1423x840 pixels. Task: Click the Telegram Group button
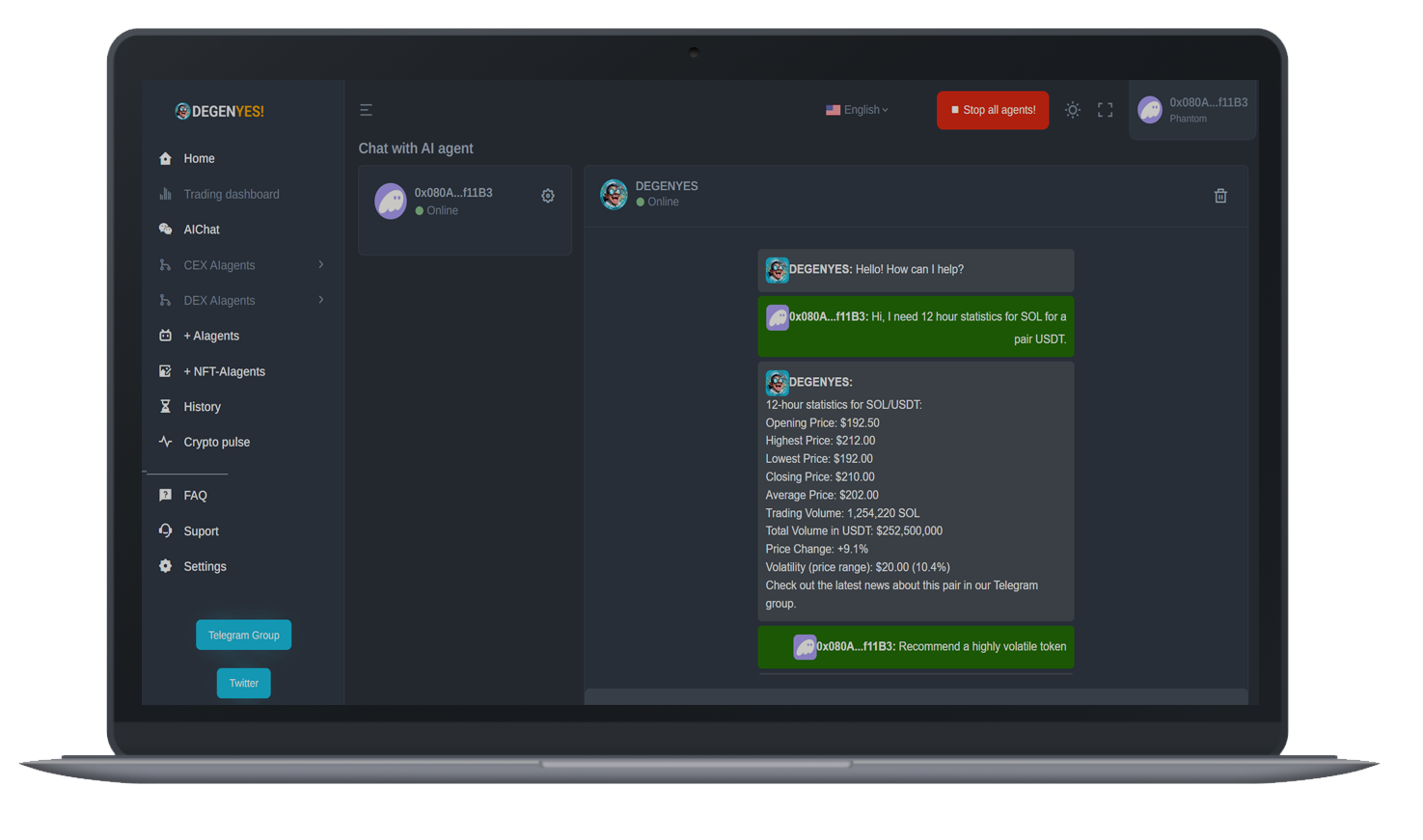pyautogui.click(x=243, y=635)
